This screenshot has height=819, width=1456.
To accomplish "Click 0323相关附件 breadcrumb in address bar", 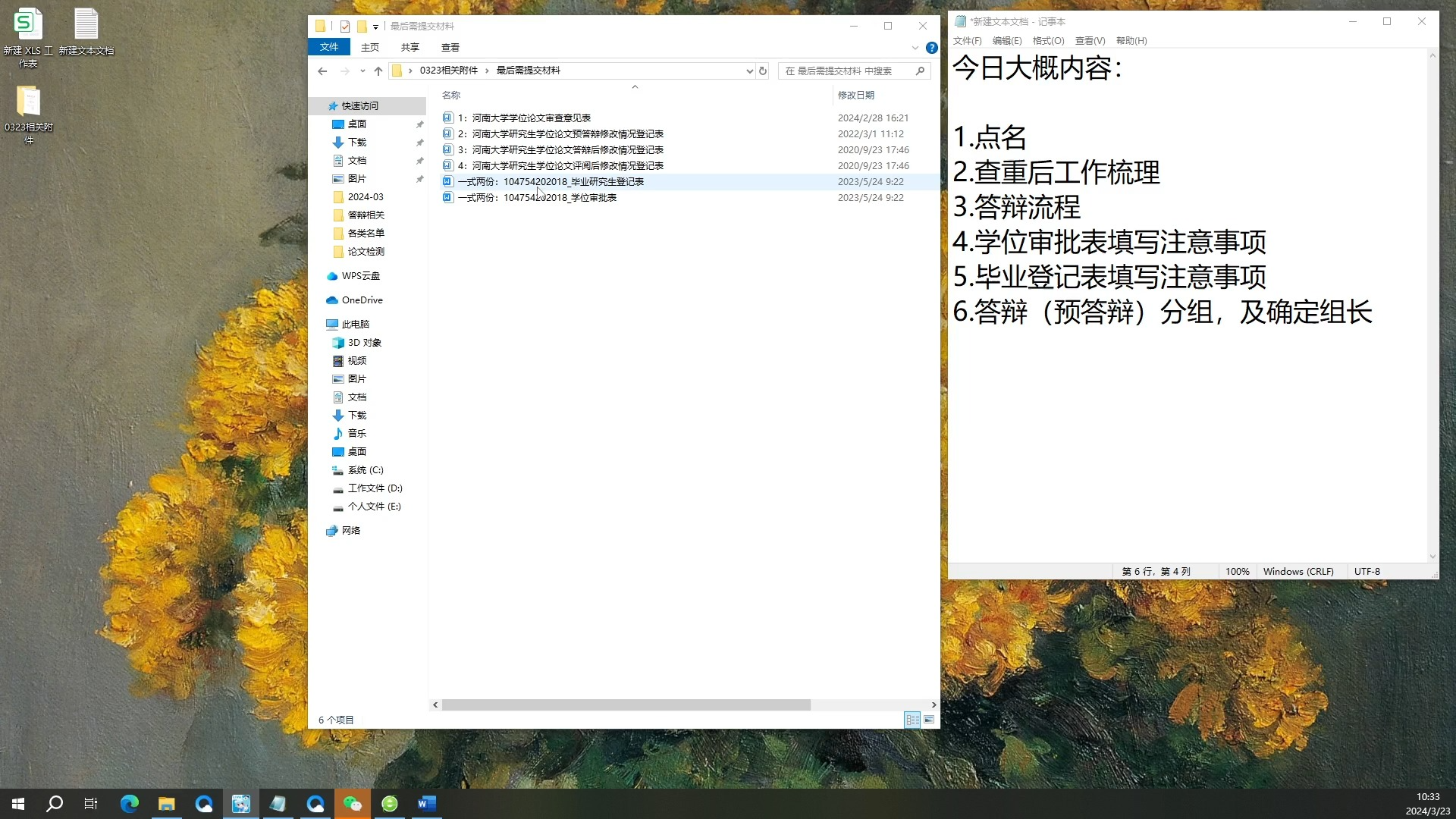I will [449, 71].
